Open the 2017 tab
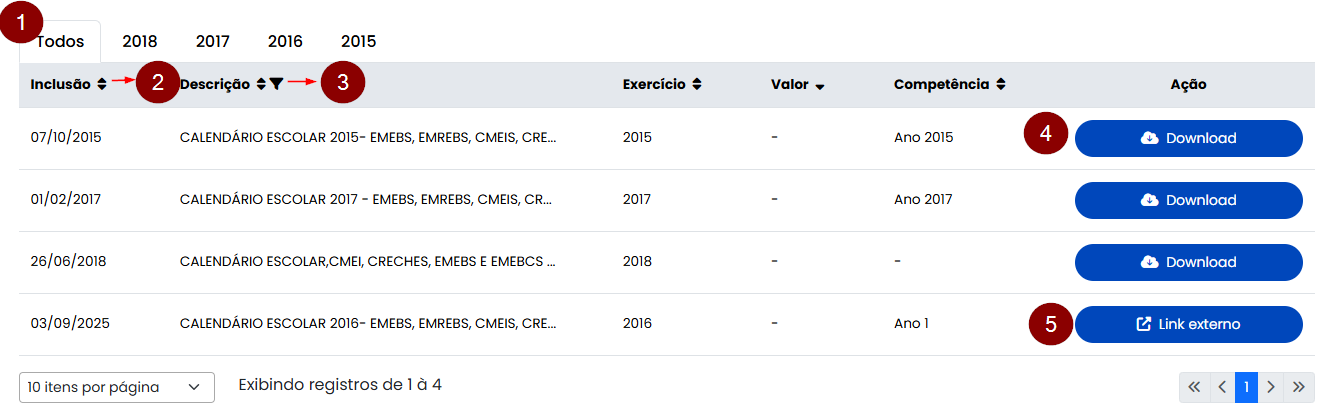The image size is (1337, 420). point(213,42)
